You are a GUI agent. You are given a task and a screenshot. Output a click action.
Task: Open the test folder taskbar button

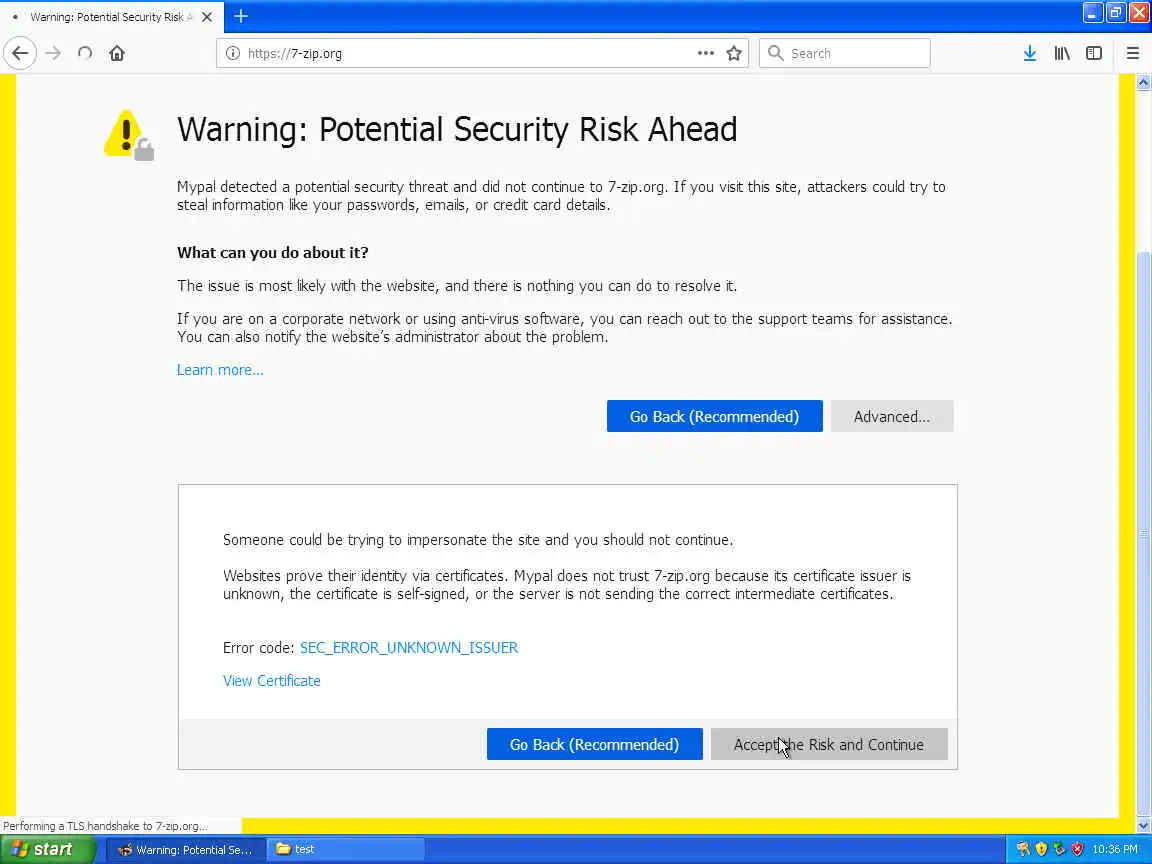[345, 849]
